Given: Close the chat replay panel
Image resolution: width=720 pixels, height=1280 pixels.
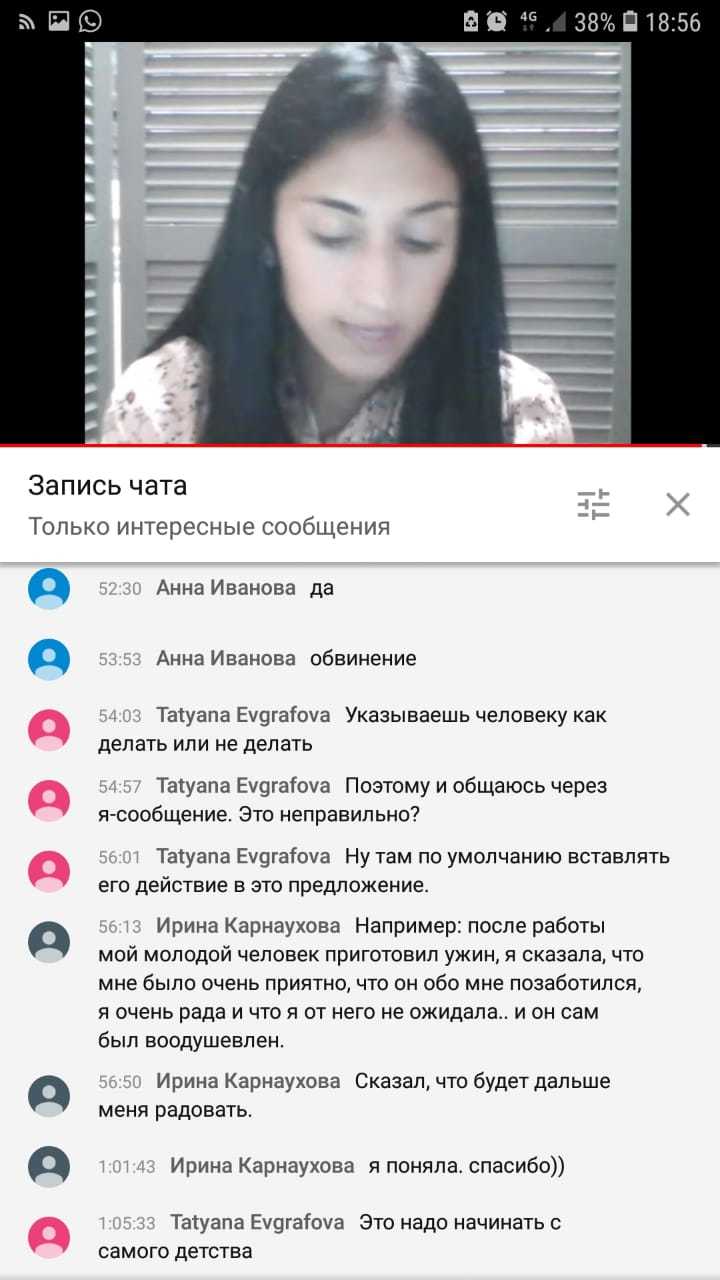Looking at the screenshot, I should 678,505.
